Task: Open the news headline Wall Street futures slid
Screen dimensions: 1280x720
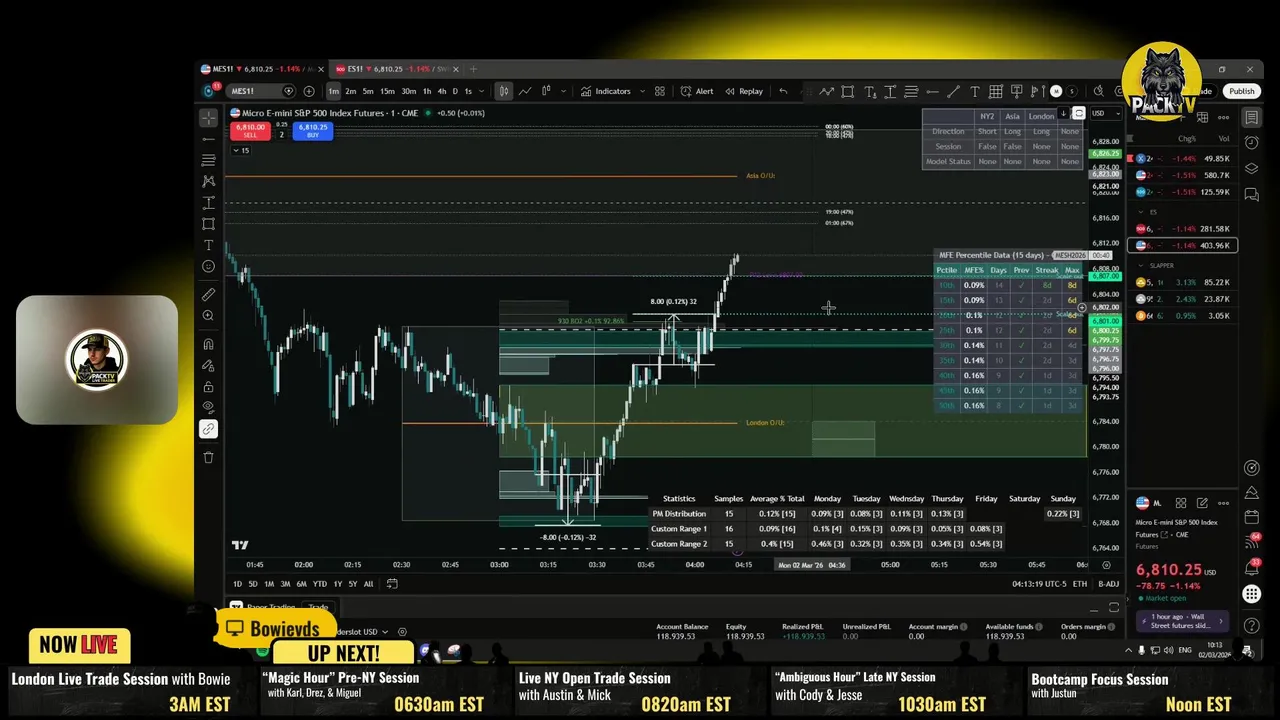Action: pyautogui.click(x=1182, y=621)
